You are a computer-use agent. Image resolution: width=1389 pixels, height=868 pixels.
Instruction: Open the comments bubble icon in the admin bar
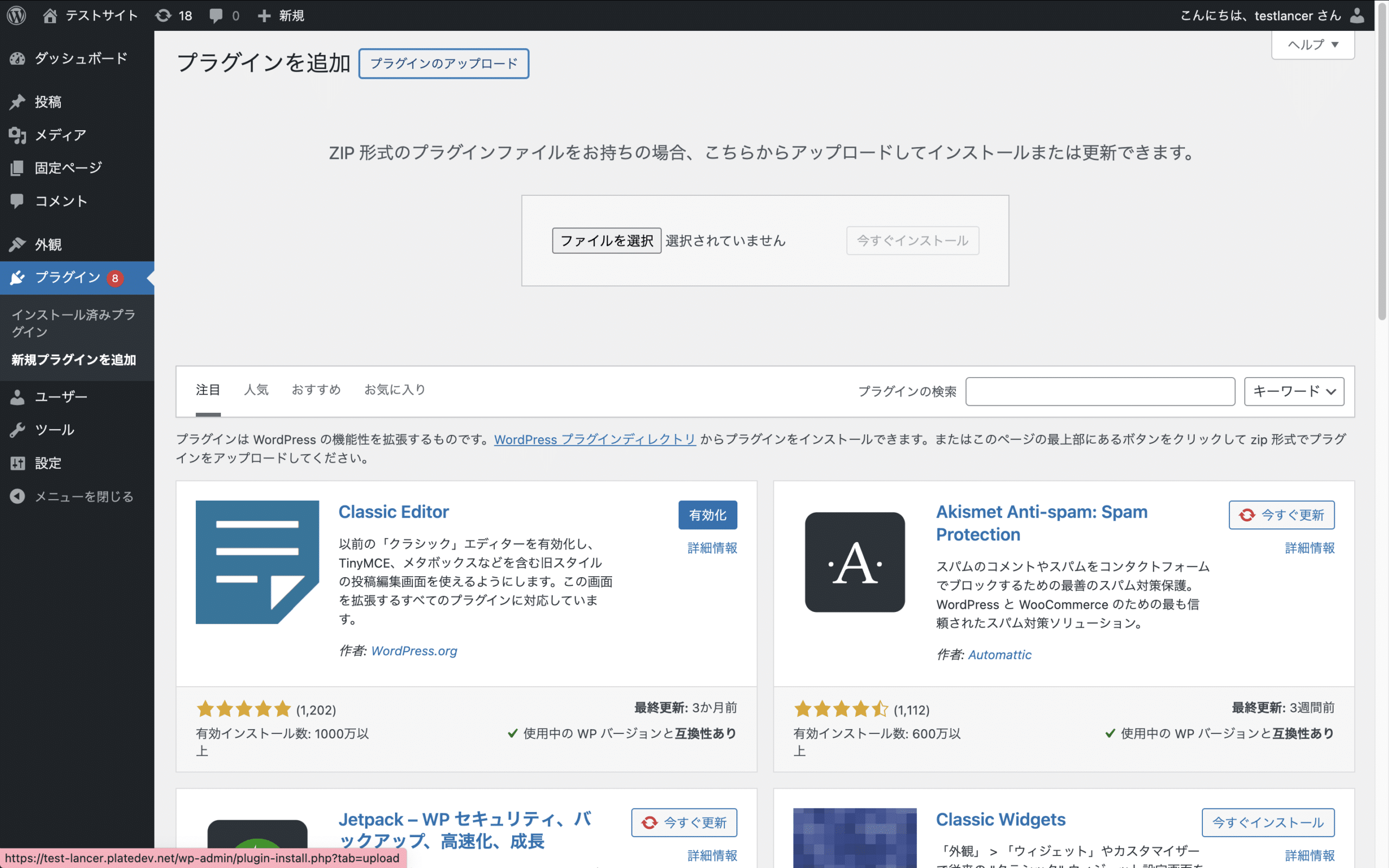coord(216,16)
